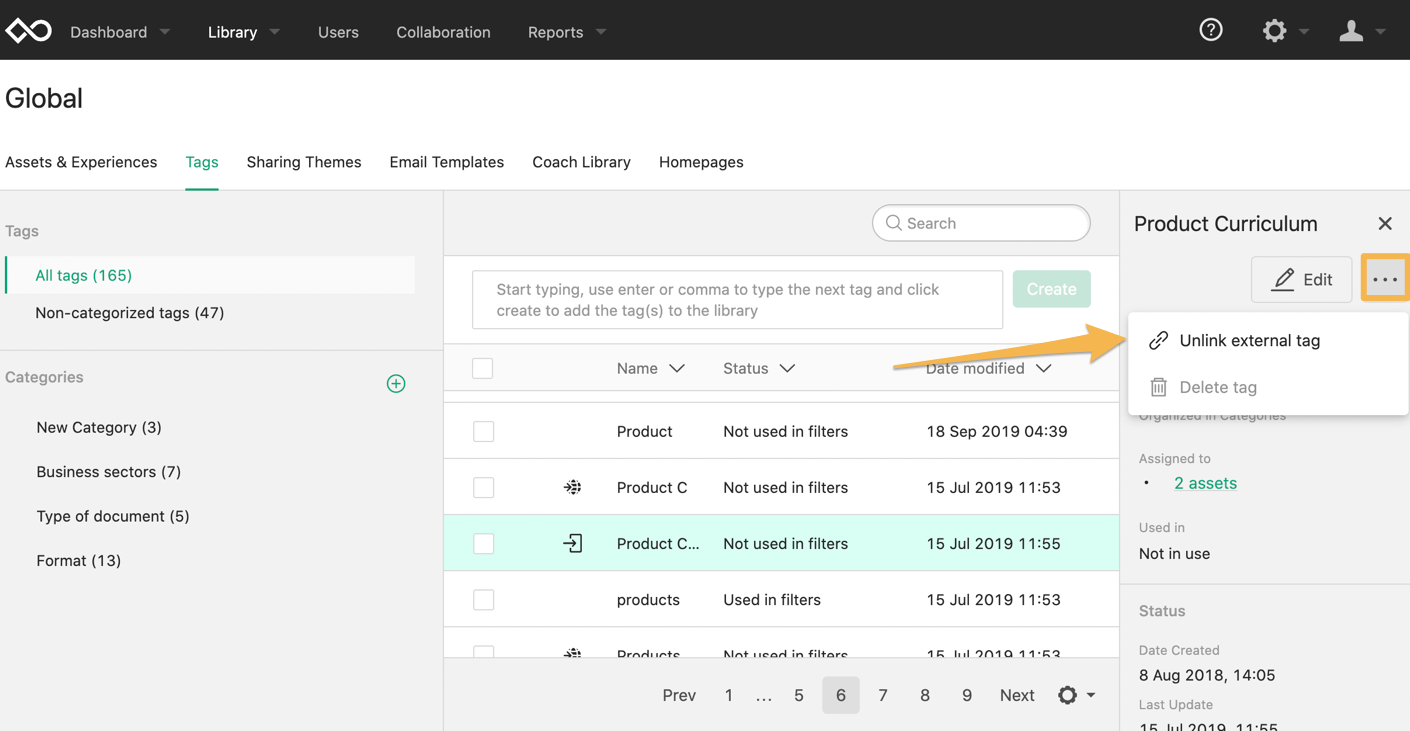Viewport: 1410px width, 731px height.
Task: Select Type of document (5) category
Action: click(x=113, y=516)
